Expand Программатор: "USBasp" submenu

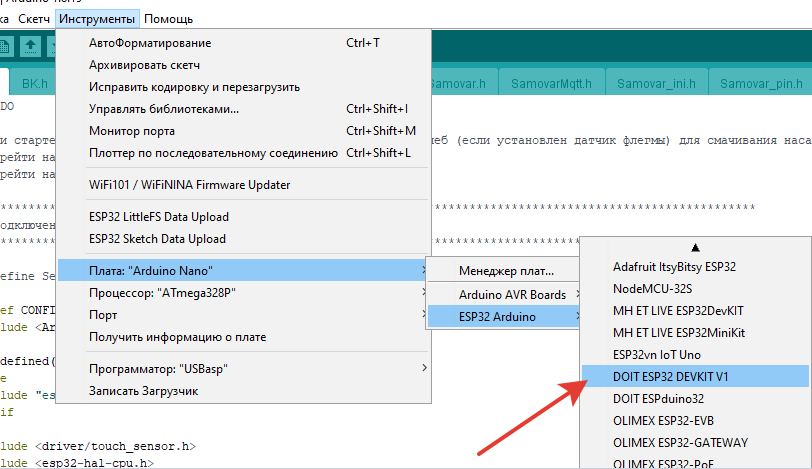click(x=243, y=369)
